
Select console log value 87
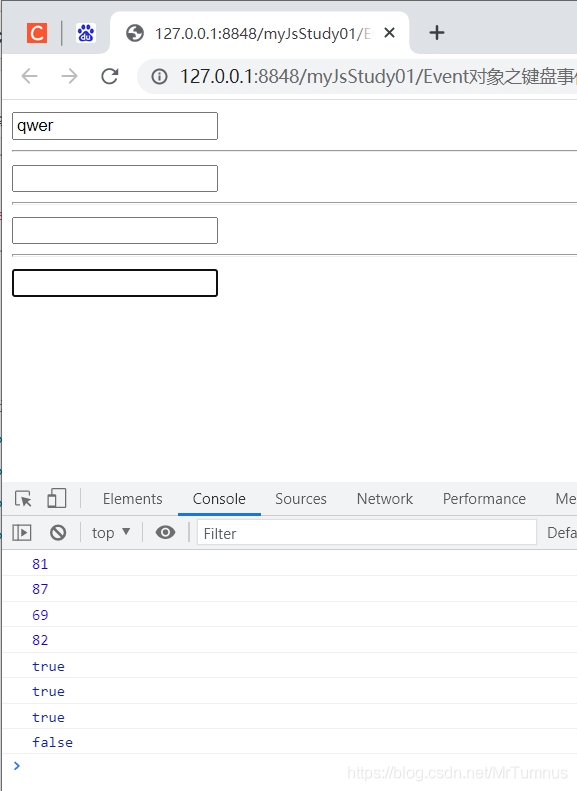pos(40,589)
